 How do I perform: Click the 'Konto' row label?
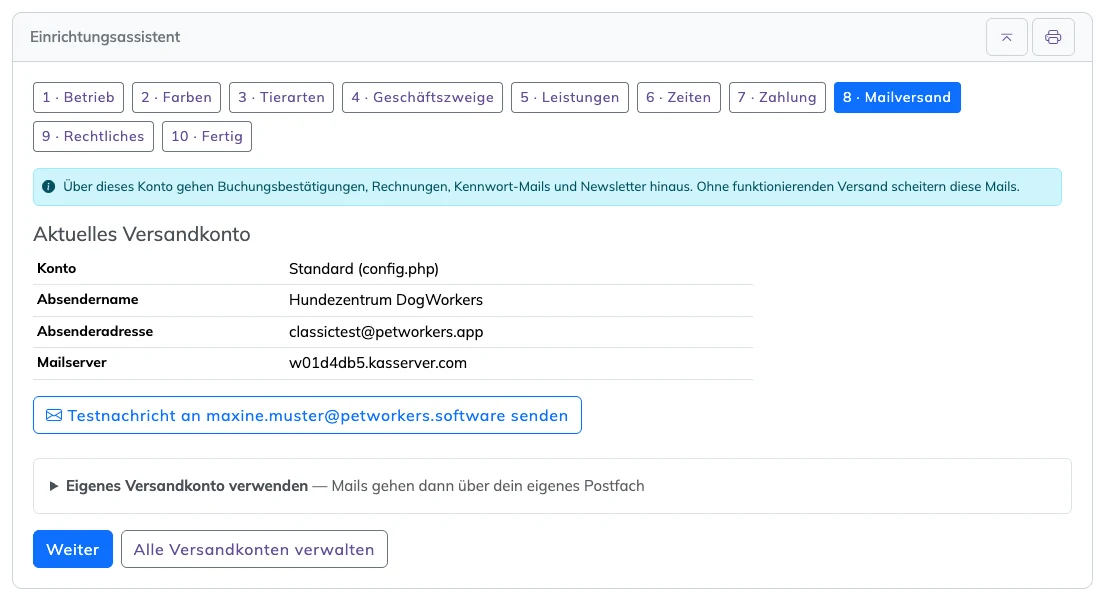(56, 268)
